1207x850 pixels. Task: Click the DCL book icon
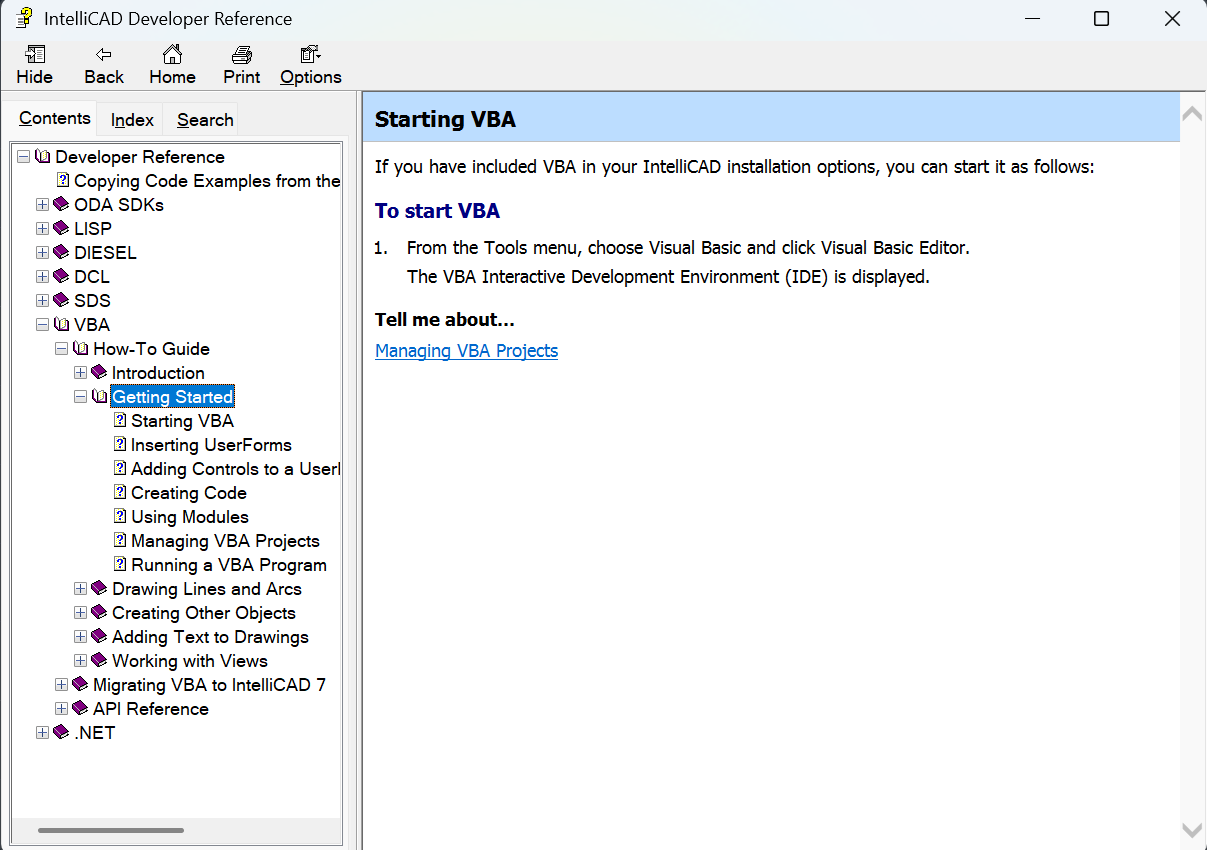pos(61,276)
